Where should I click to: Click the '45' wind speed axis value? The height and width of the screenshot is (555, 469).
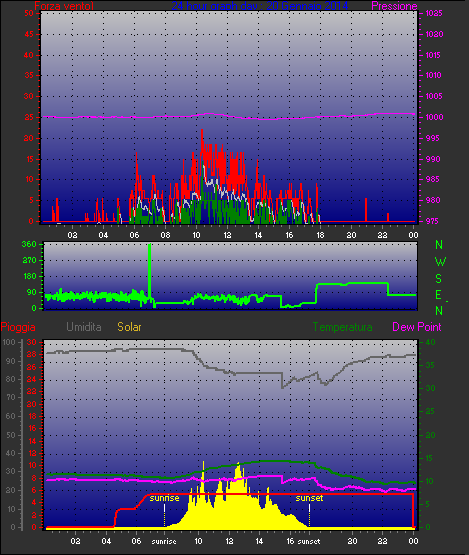coord(29,34)
